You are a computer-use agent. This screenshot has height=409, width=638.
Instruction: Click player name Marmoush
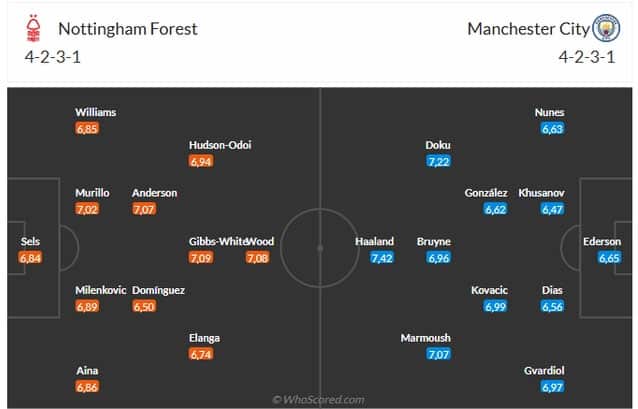click(x=426, y=338)
